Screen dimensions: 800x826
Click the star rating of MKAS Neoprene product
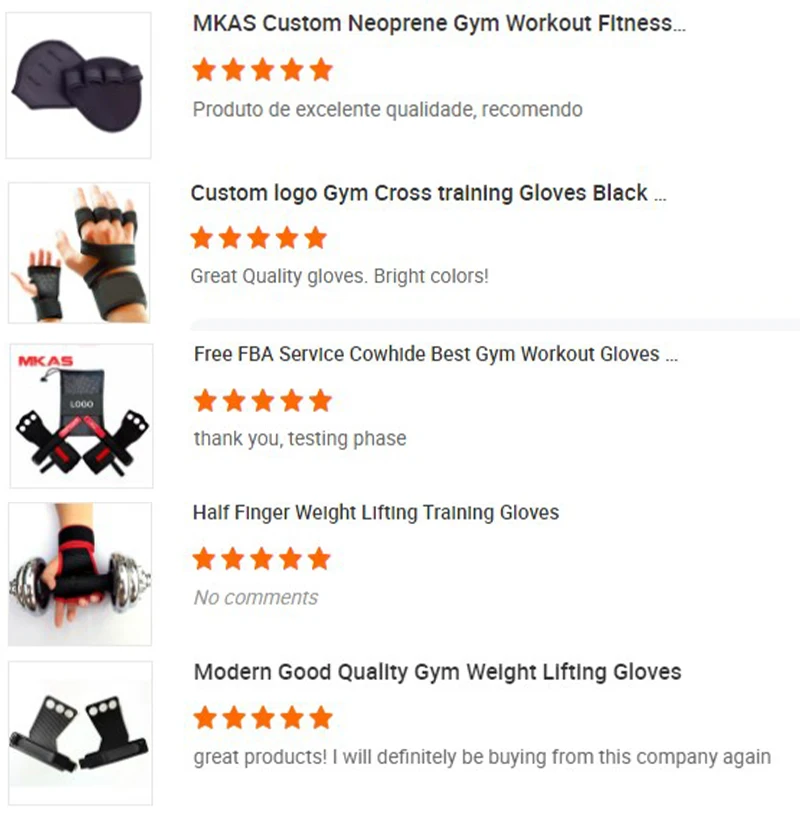pos(262,70)
